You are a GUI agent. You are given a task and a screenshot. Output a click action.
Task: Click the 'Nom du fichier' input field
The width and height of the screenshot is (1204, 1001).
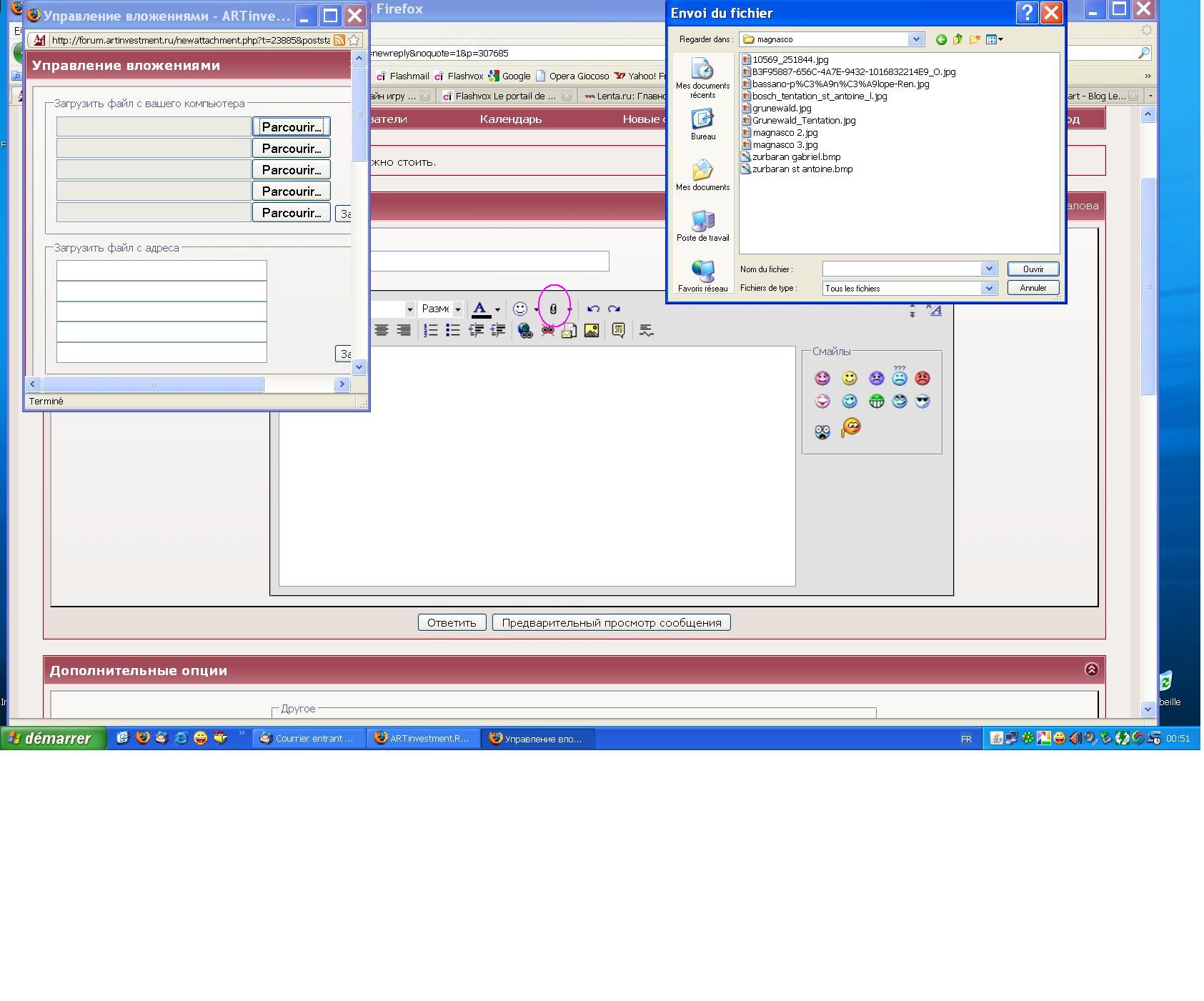[902, 269]
